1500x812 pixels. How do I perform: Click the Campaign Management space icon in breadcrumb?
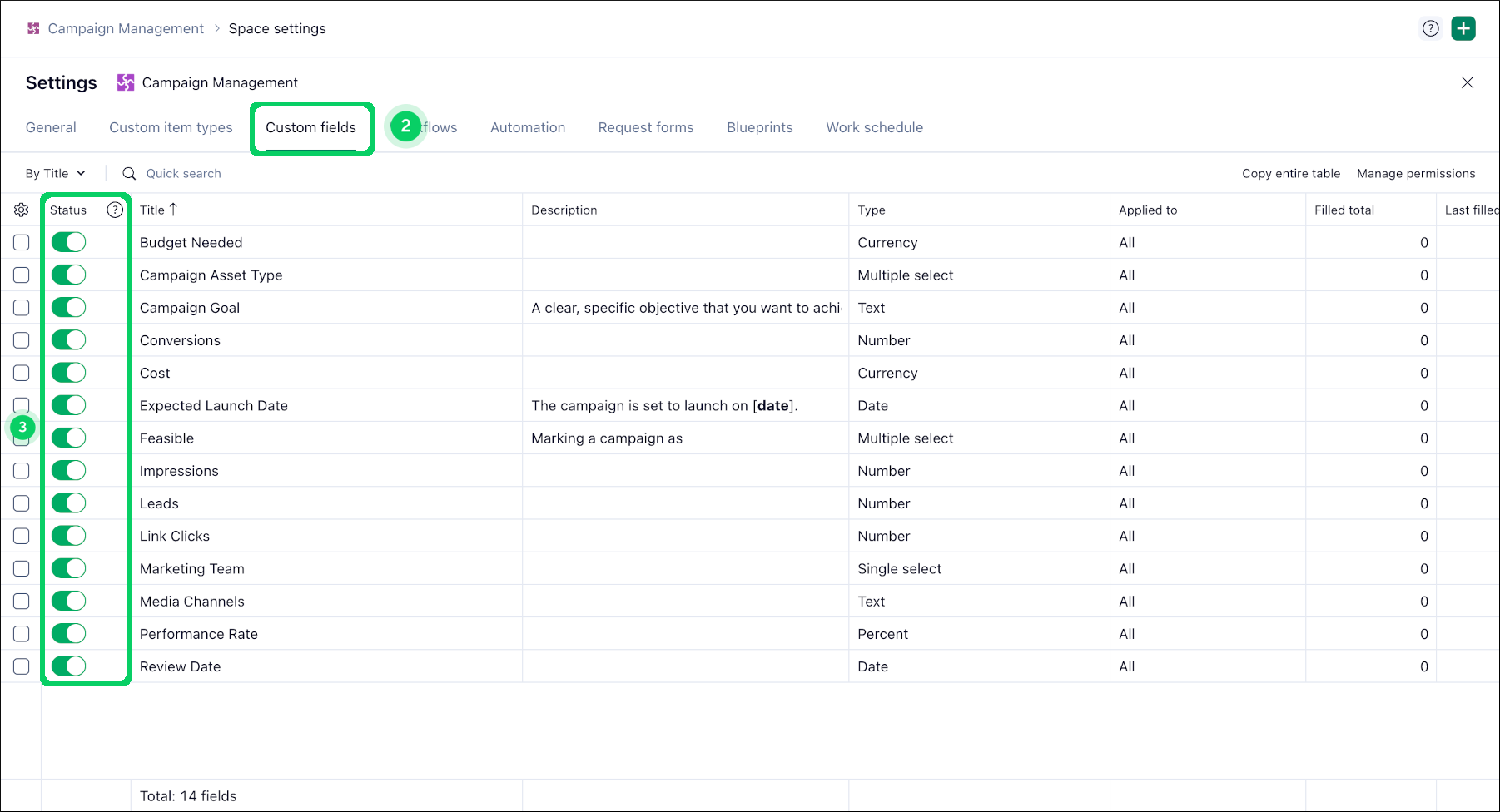coord(33,28)
